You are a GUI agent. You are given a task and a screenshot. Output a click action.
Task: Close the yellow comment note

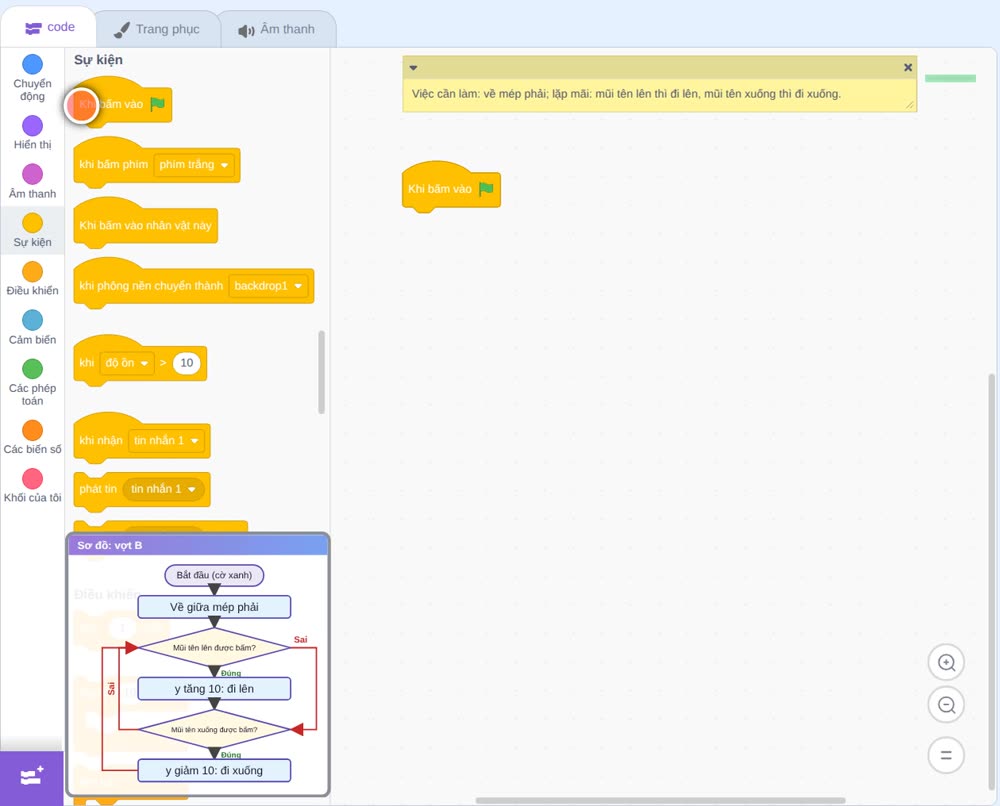[908, 68]
